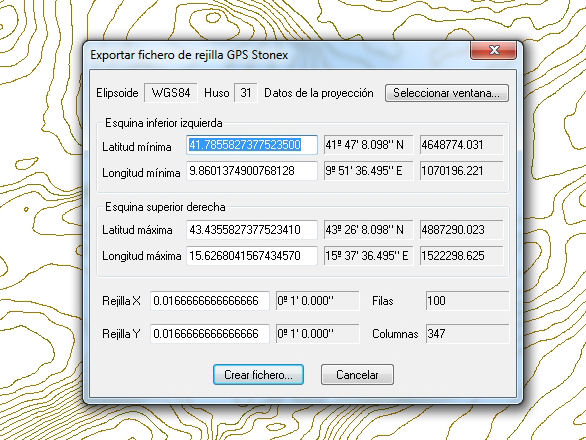Click the dialog title bar text
Viewport: 586px width, 440px height.
pos(189,55)
